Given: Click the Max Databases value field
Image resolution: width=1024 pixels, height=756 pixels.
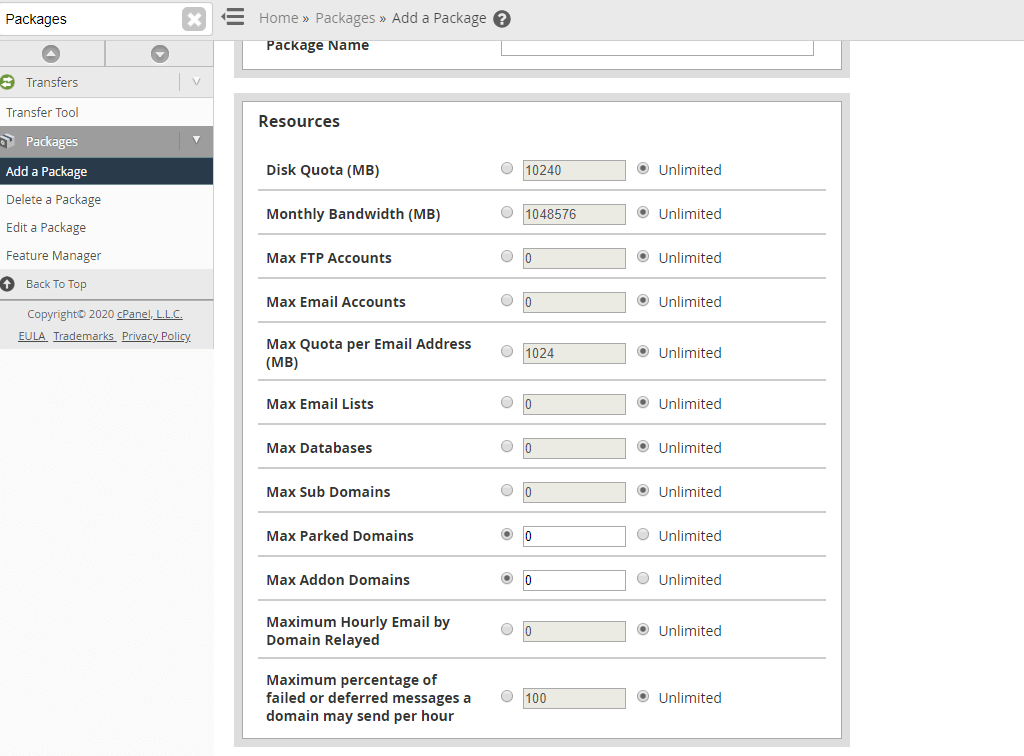Looking at the screenshot, I should click(x=574, y=449).
